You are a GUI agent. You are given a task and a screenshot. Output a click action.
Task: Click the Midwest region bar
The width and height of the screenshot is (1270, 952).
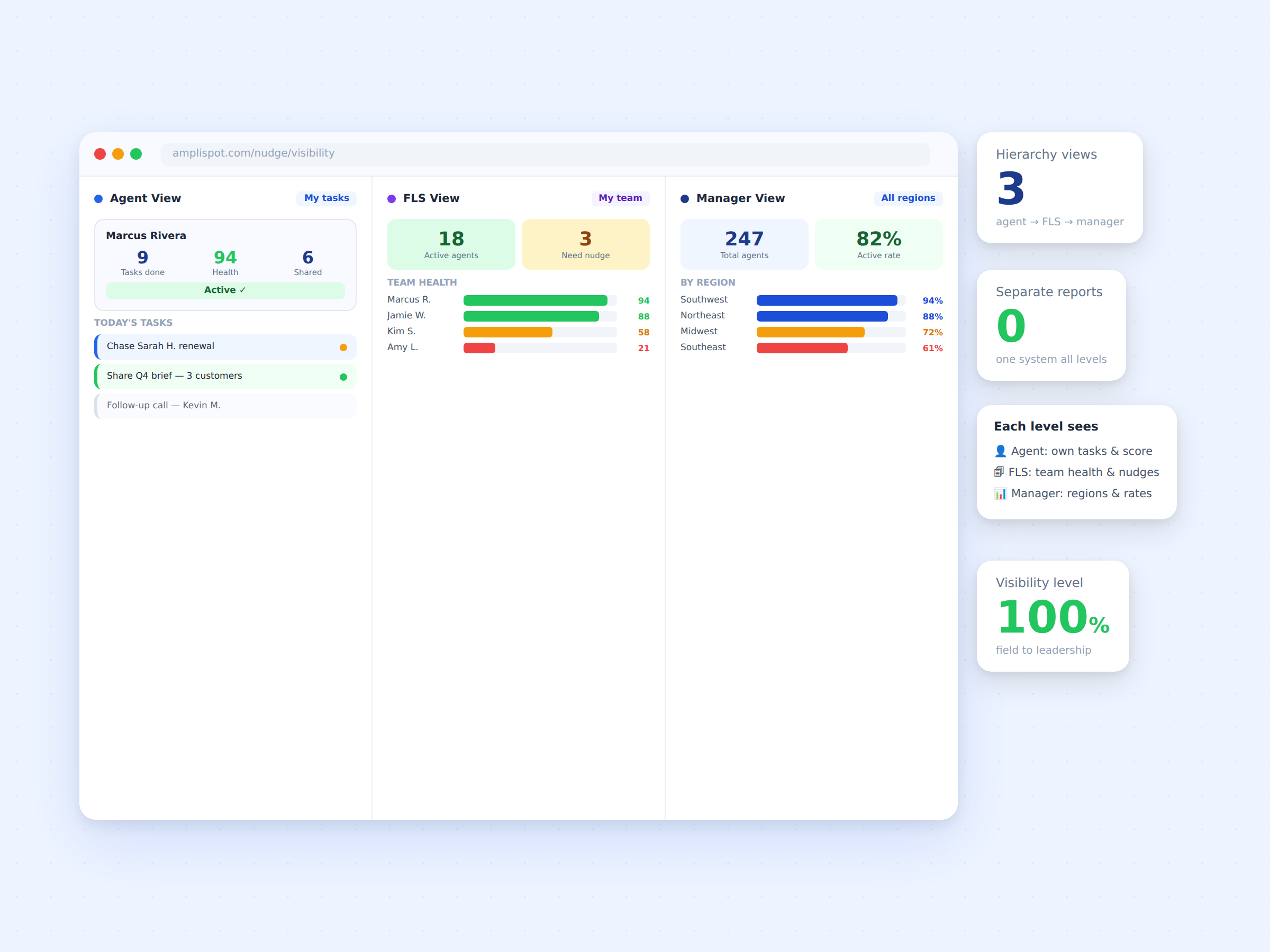coord(810,332)
